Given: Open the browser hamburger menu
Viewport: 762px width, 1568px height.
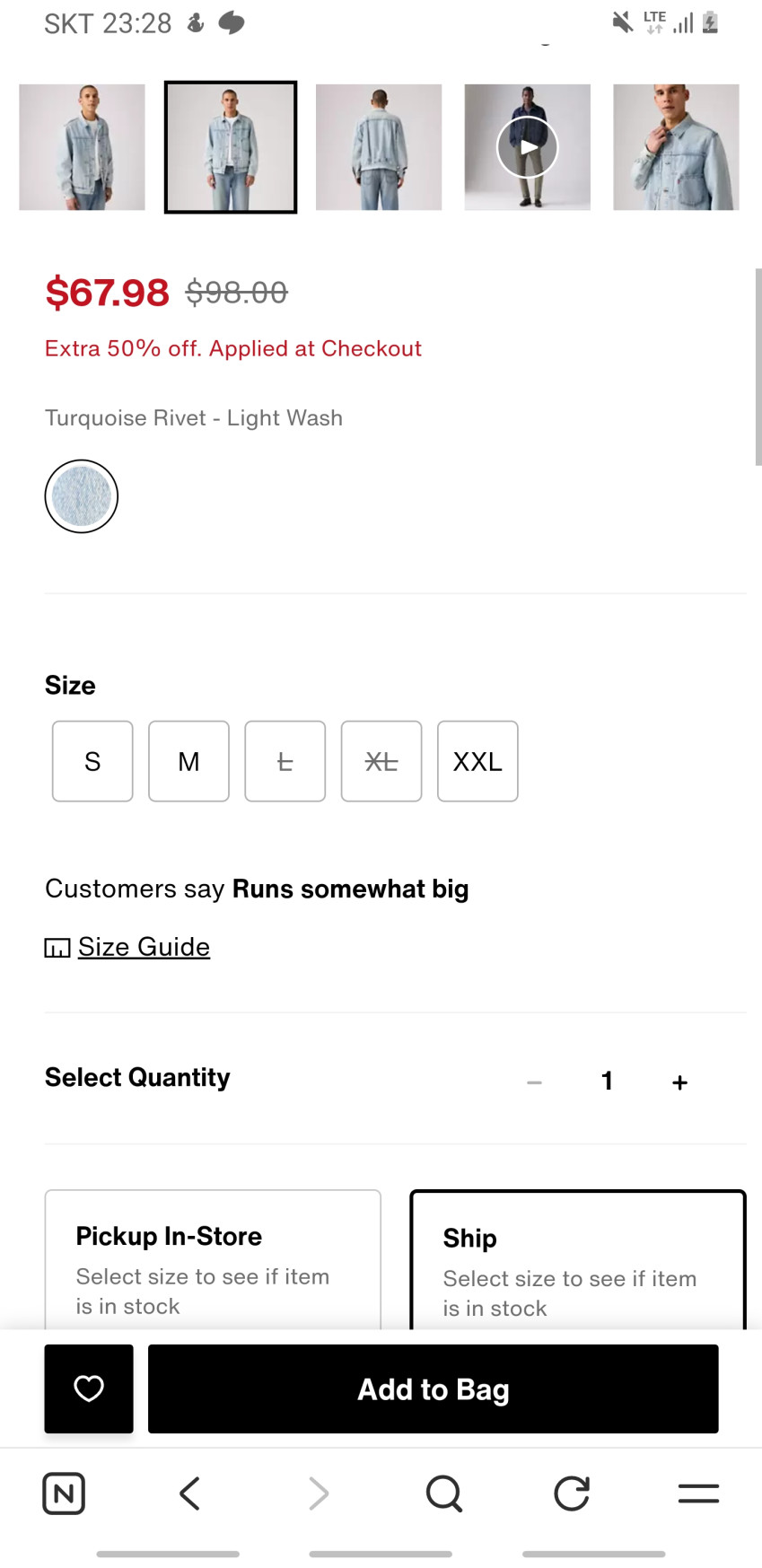Looking at the screenshot, I should pos(698,1494).
